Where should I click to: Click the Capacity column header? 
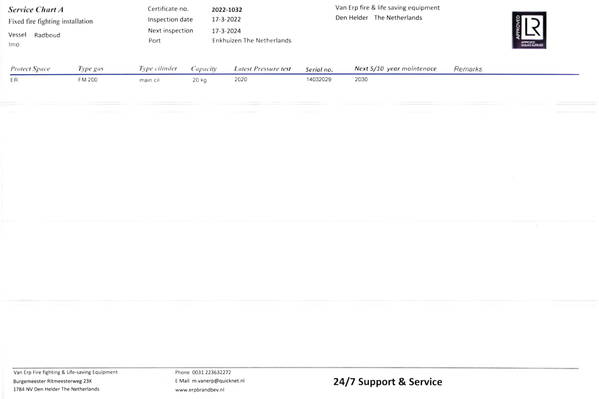204,69
